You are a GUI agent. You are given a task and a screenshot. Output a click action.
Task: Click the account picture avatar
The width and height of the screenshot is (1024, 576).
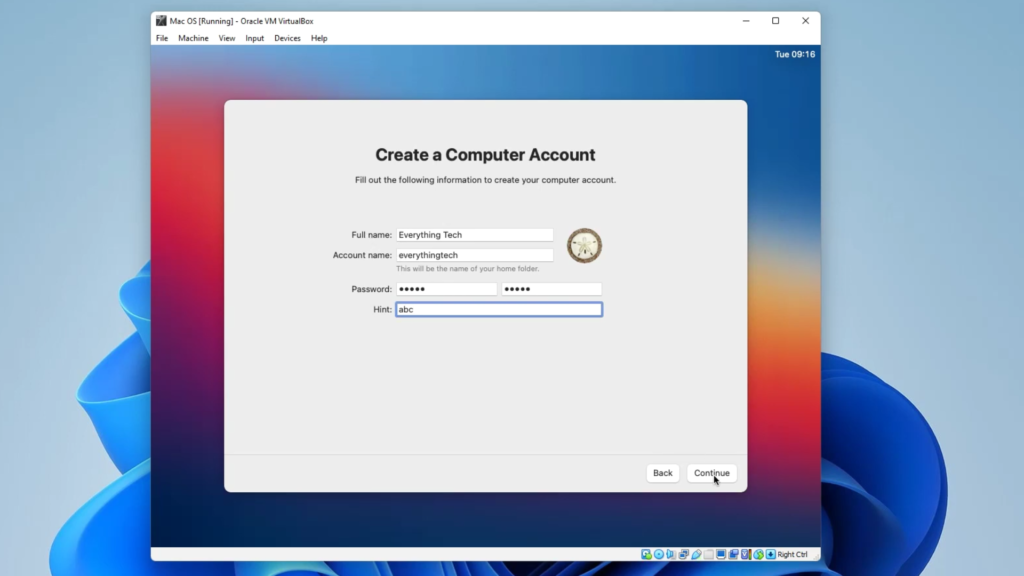tap(584, 246)
